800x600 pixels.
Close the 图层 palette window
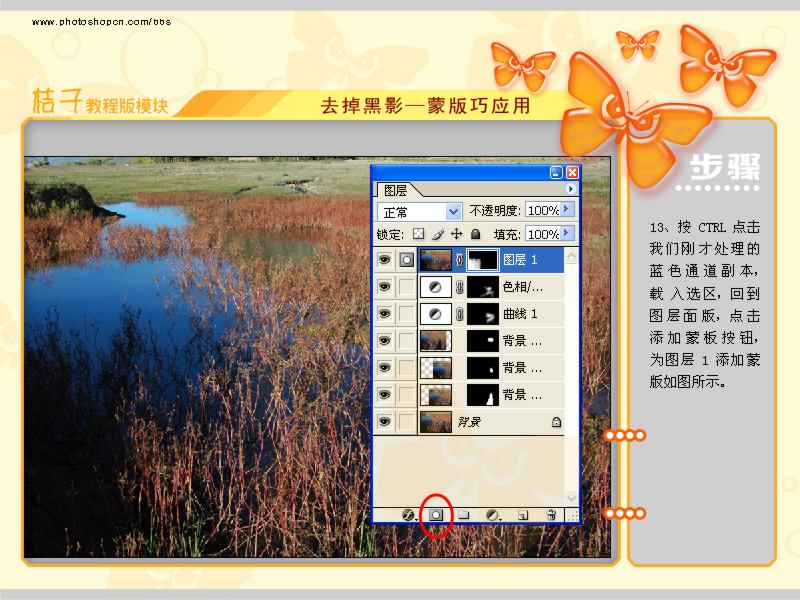click(x=572, y=172)
